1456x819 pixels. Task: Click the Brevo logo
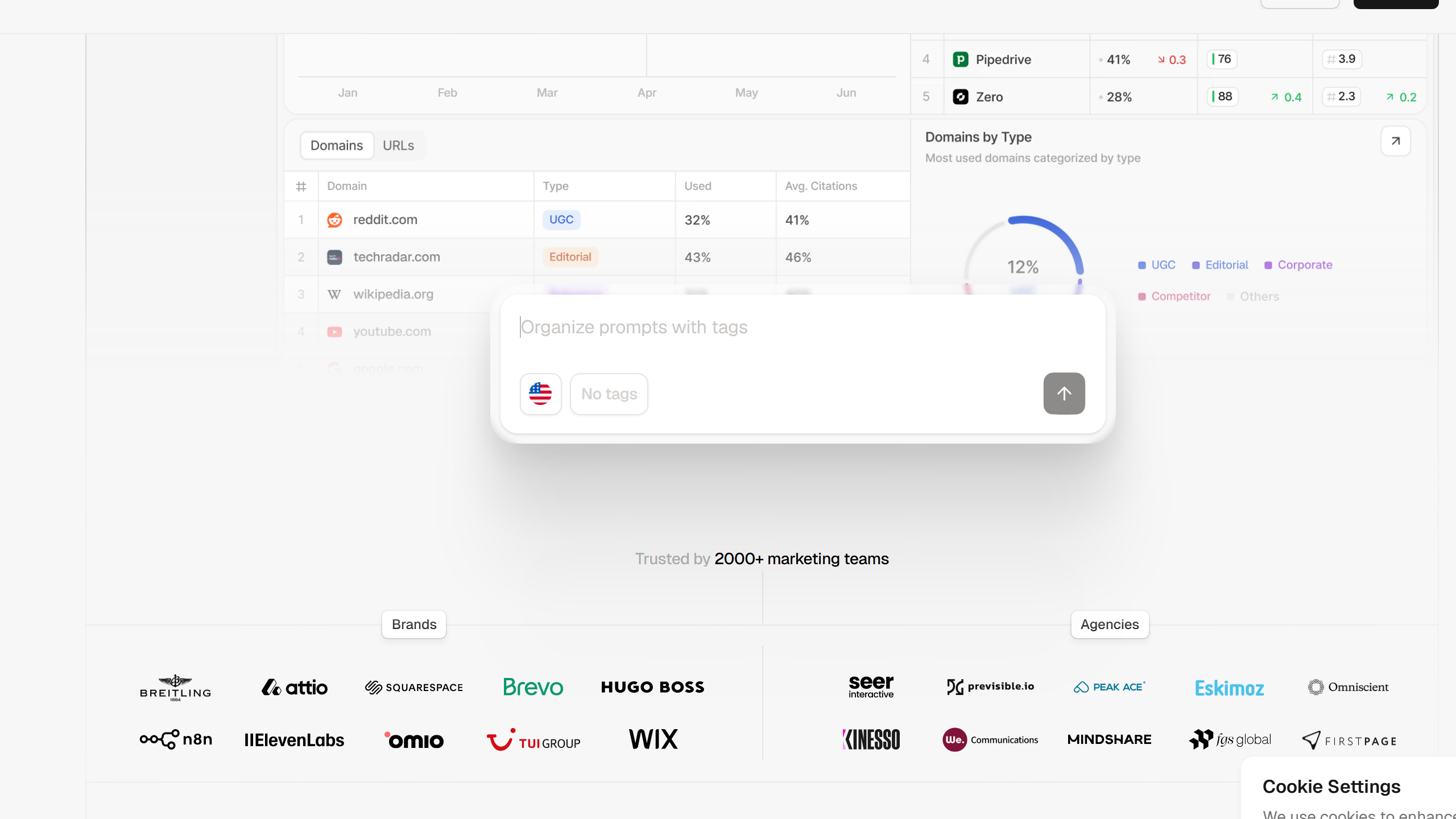[x=533, y=687]
